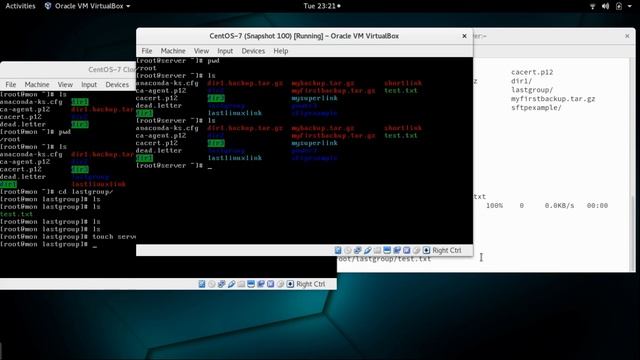Open View menu in Snapshot 100 window
This screenshot has height=360, width=640.
(201, 51)
